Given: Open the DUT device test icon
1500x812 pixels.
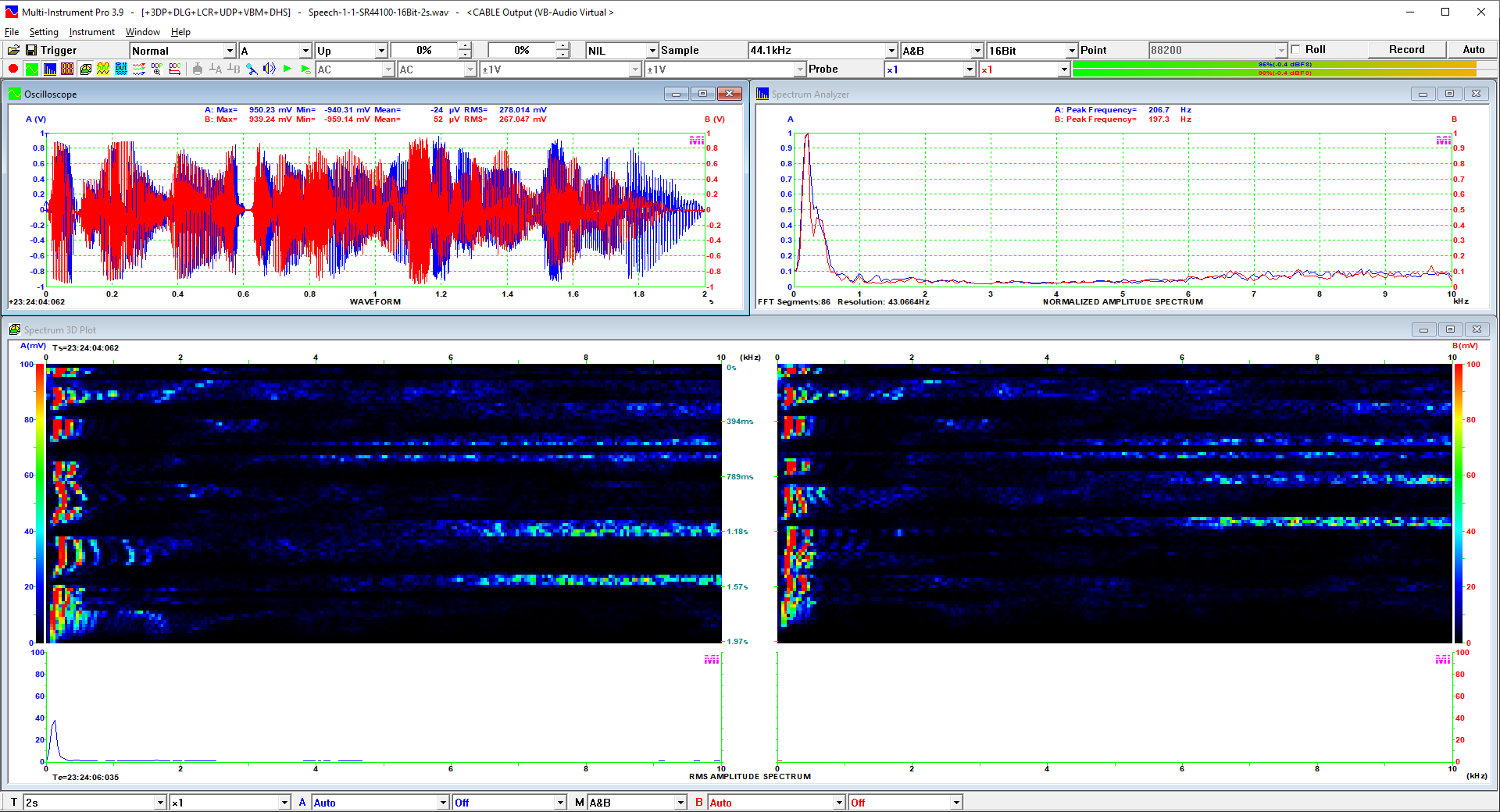Looking at the screenshot, I should coord(121,69).
